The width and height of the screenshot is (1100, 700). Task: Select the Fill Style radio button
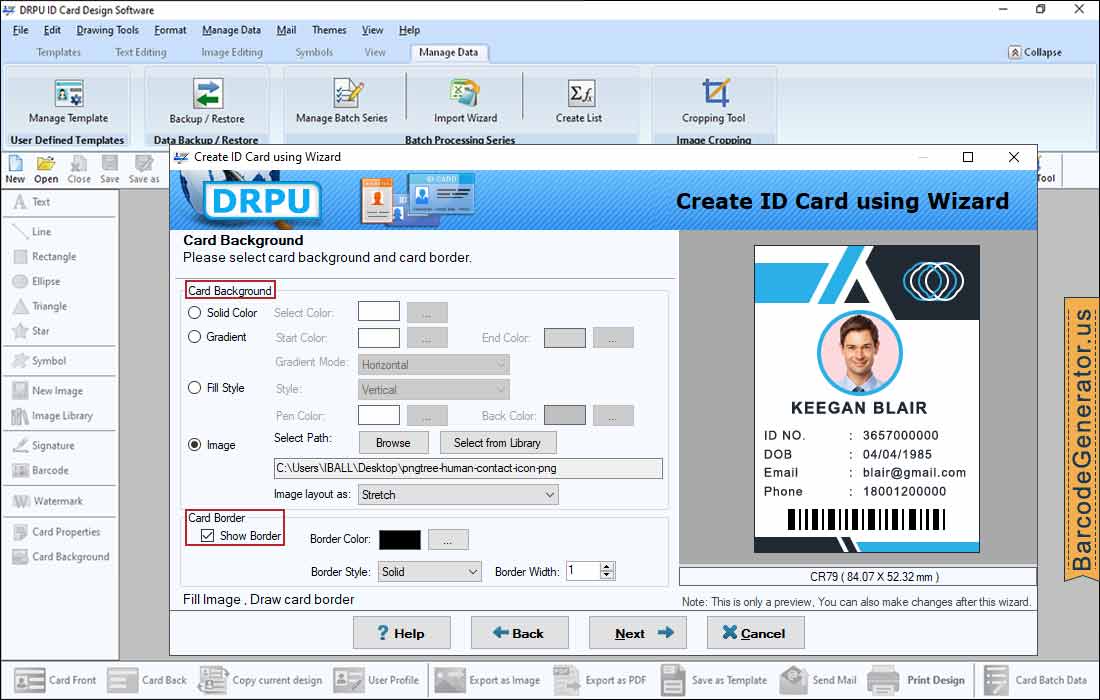[x=194, y=388]
